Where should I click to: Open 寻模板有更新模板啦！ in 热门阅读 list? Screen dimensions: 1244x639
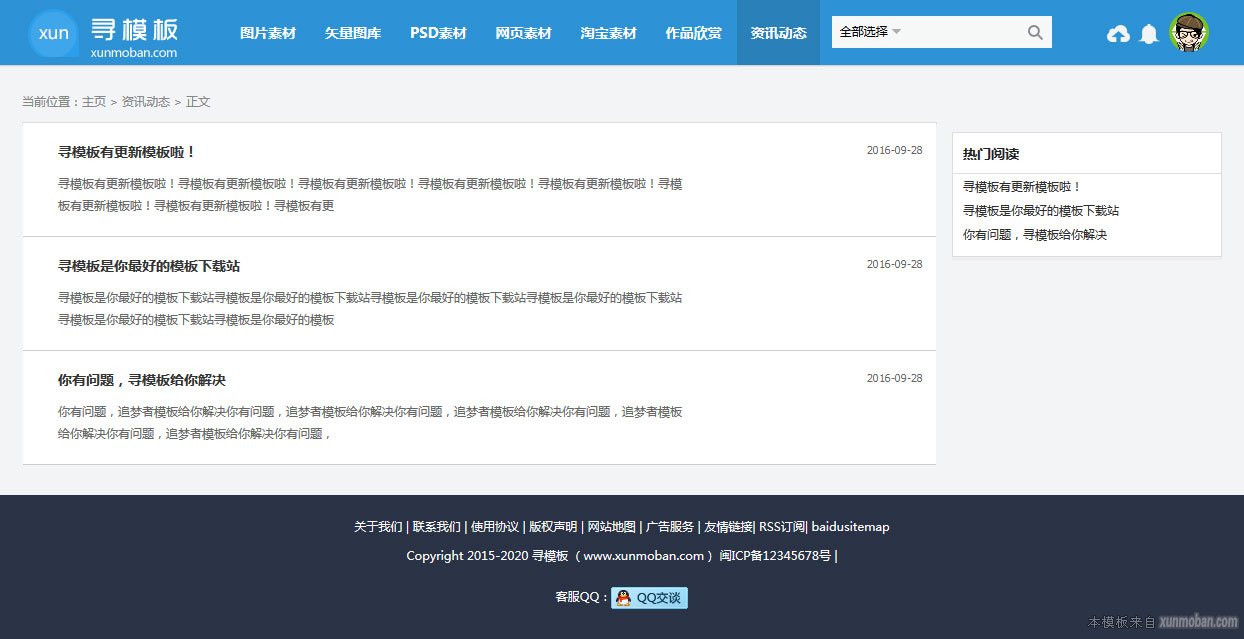click(x=1022, y=187)
